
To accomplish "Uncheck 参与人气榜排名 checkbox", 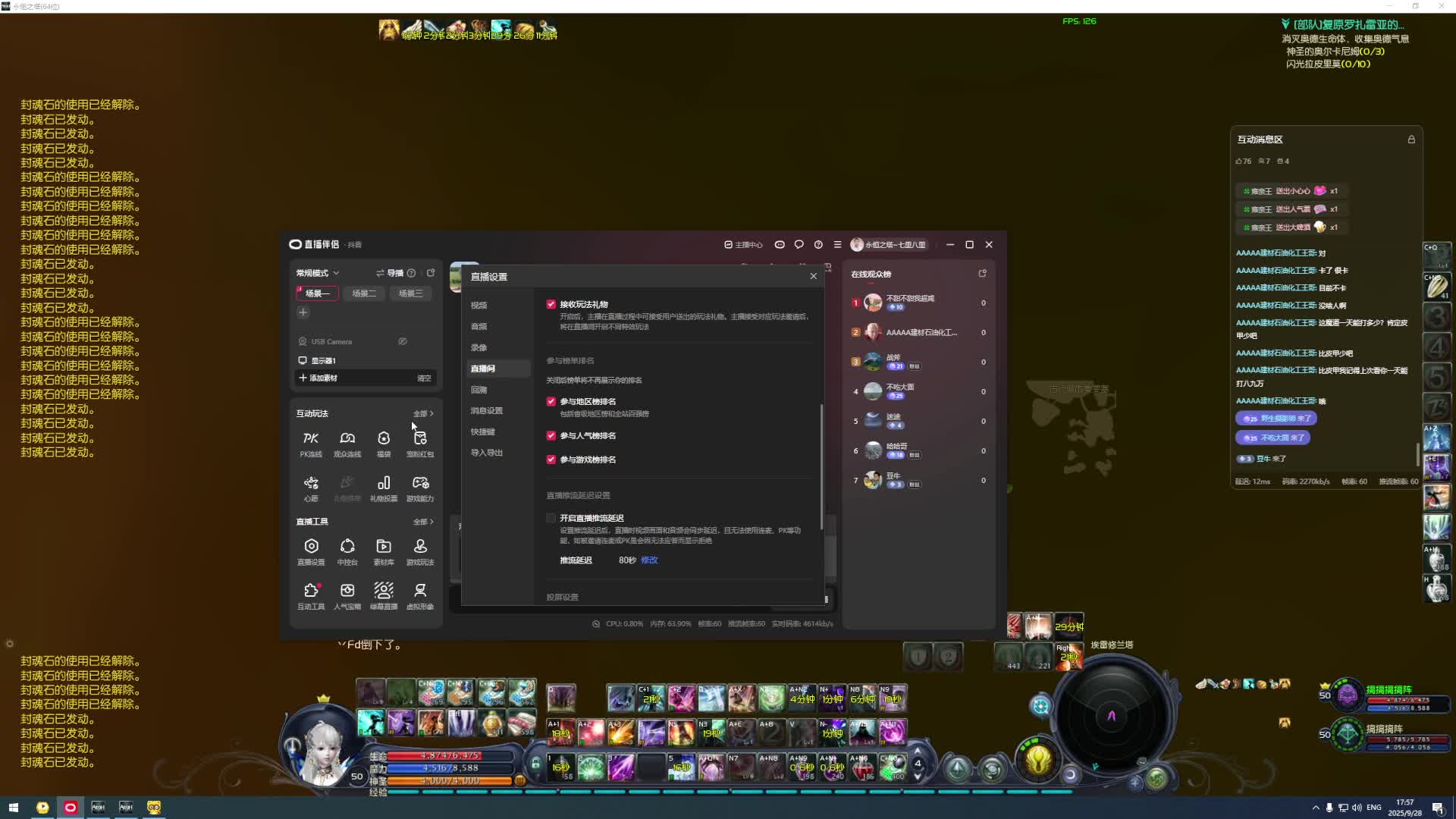I will point(551,436).
